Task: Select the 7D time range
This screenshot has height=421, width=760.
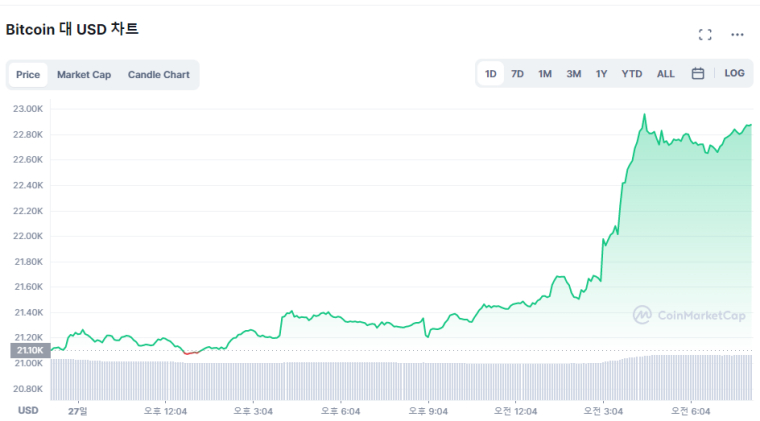Action: click(517, 74)
